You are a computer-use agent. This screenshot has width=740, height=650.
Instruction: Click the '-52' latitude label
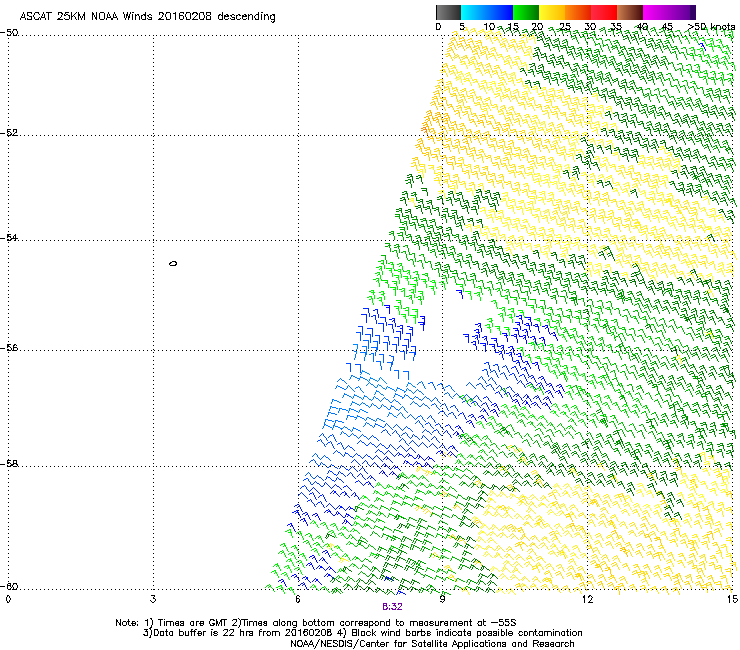9,133
